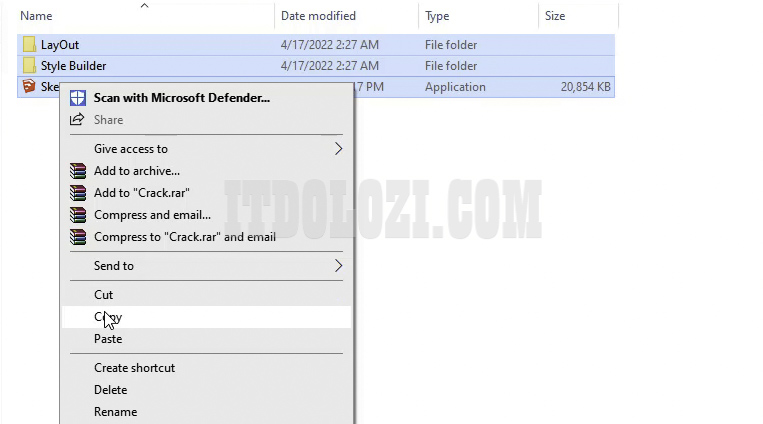This screenshot has height=424, width=763.
Task: Pick Rename from the context menu
Action: pos(115,412)
